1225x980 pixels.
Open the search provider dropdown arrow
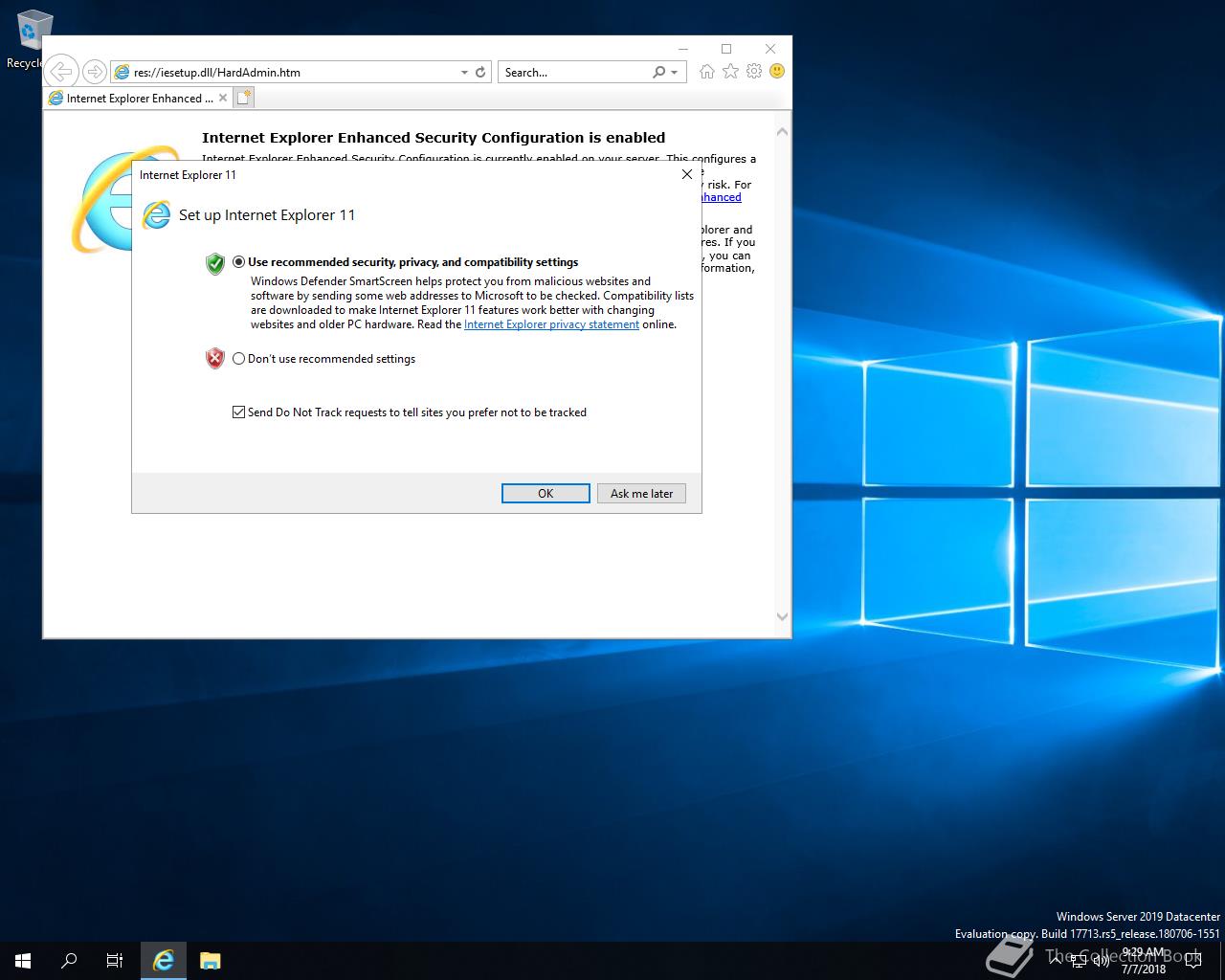[674, 72]
